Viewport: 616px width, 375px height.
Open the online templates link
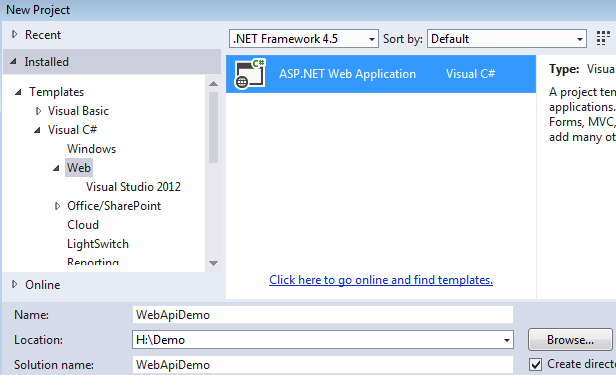click(381, 280)
